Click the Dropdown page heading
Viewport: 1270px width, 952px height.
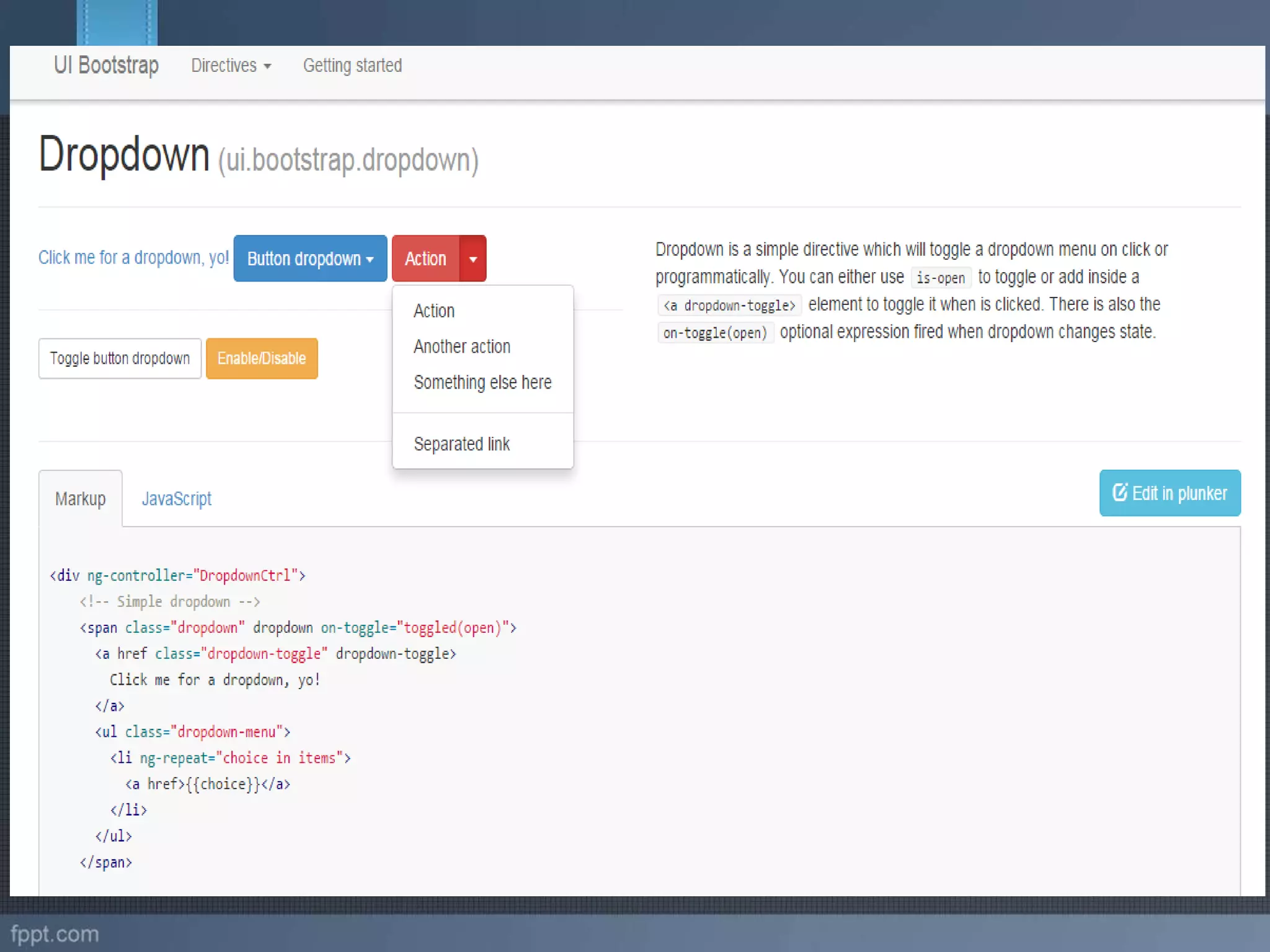click(124, 155)
